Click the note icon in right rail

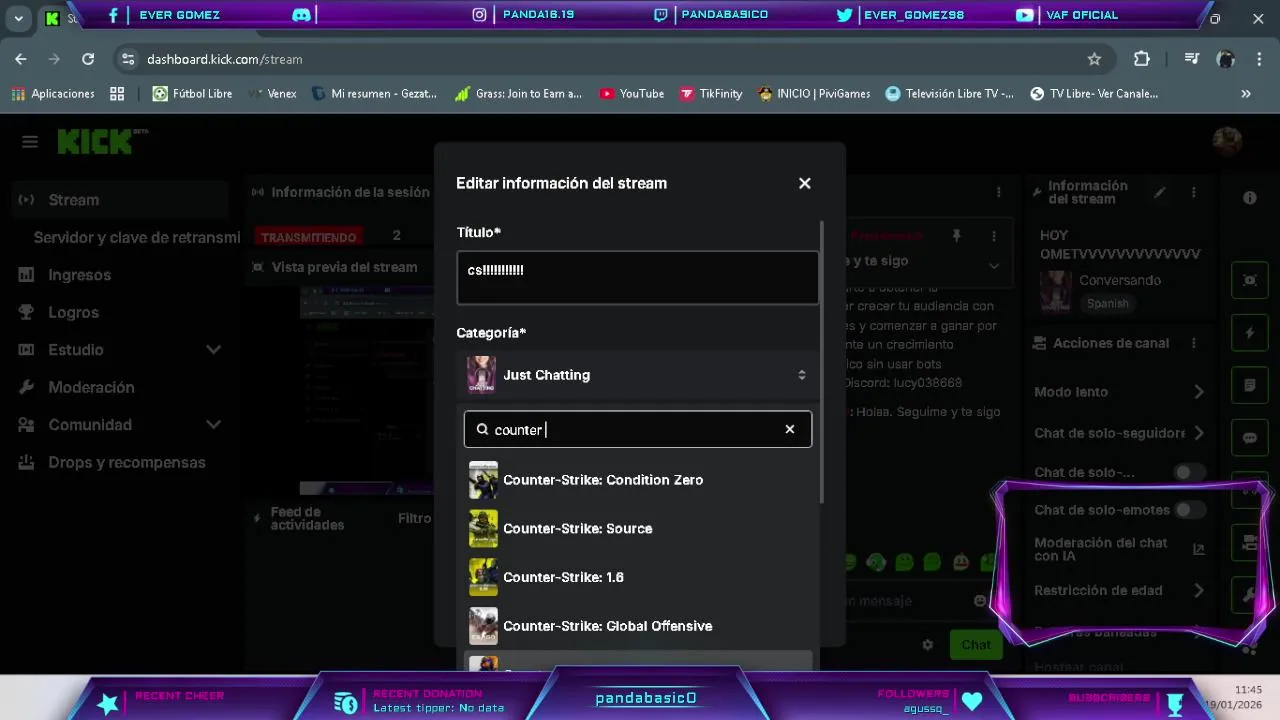[1250, 385]
